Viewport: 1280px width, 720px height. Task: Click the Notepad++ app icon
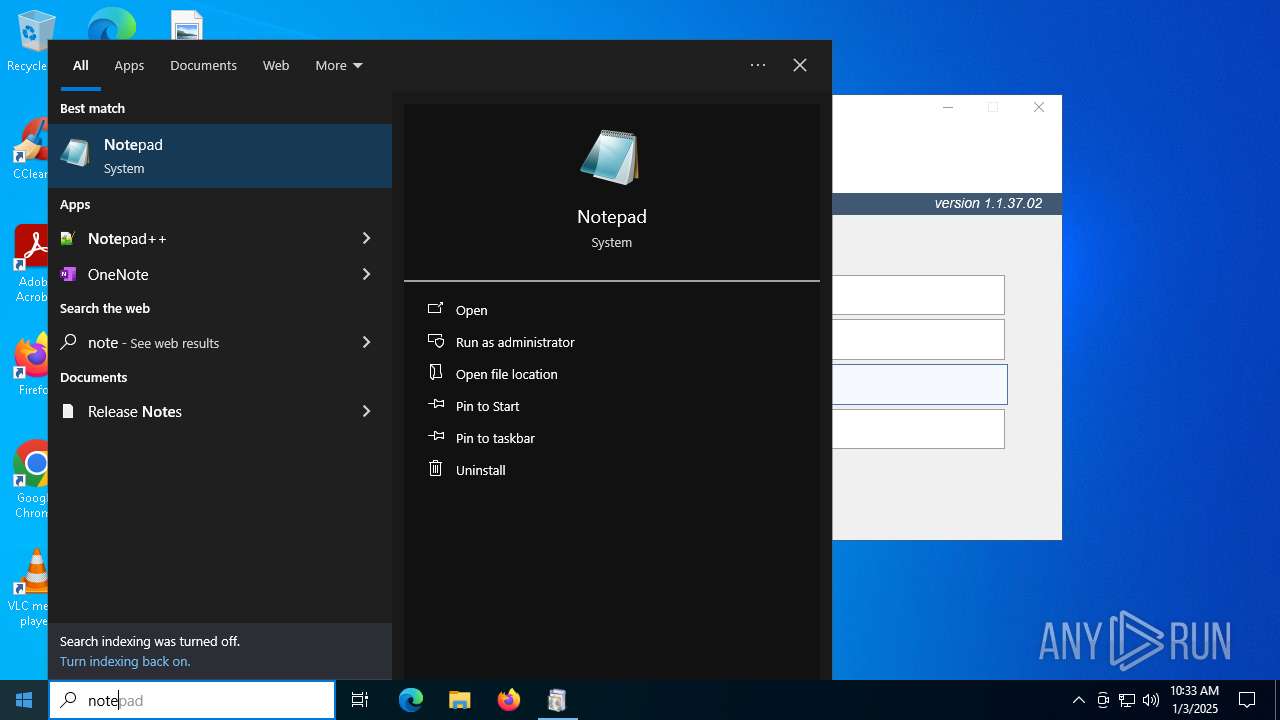click(x=68, y=238)
